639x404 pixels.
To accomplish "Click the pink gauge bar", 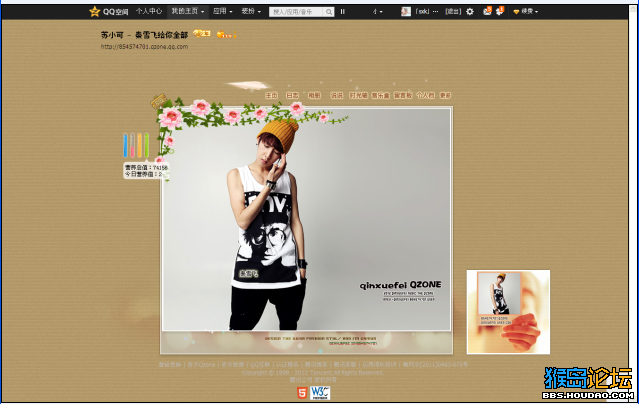I will click(x=132, y=145).
